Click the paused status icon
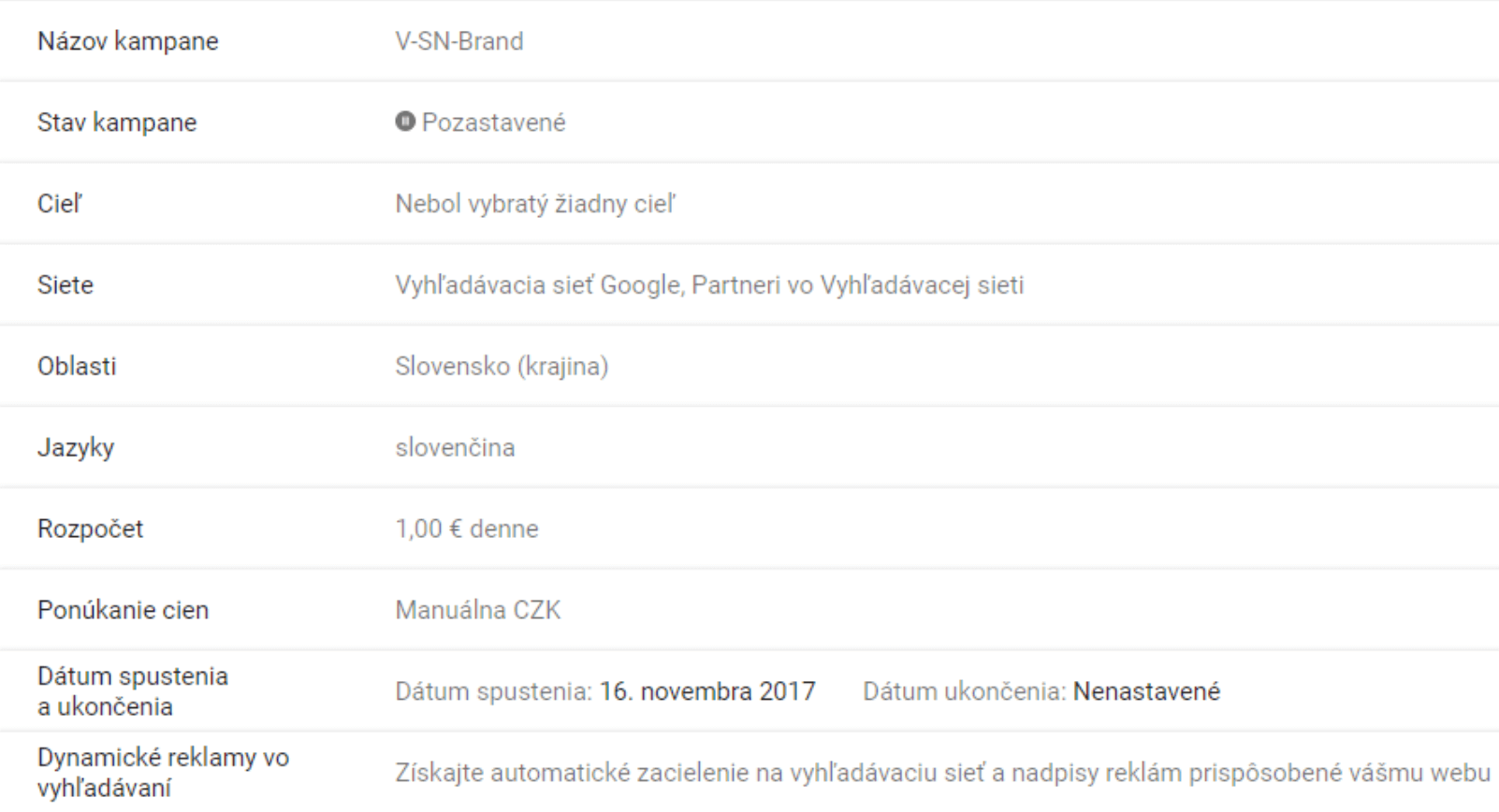1499x812 pixels. pyautogui.click(x=405, y=122)
